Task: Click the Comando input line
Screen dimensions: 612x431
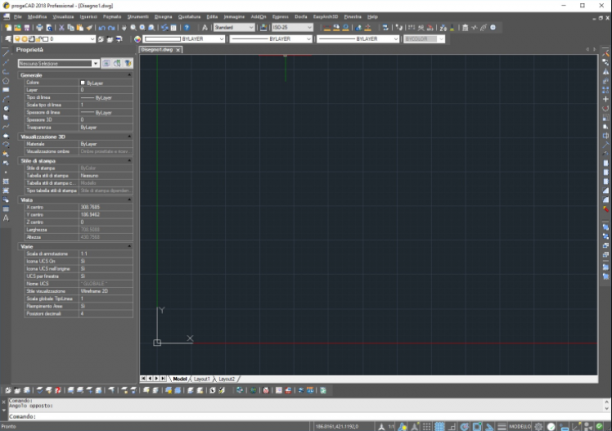Action: pyautogui.click(x=306, y=417)
